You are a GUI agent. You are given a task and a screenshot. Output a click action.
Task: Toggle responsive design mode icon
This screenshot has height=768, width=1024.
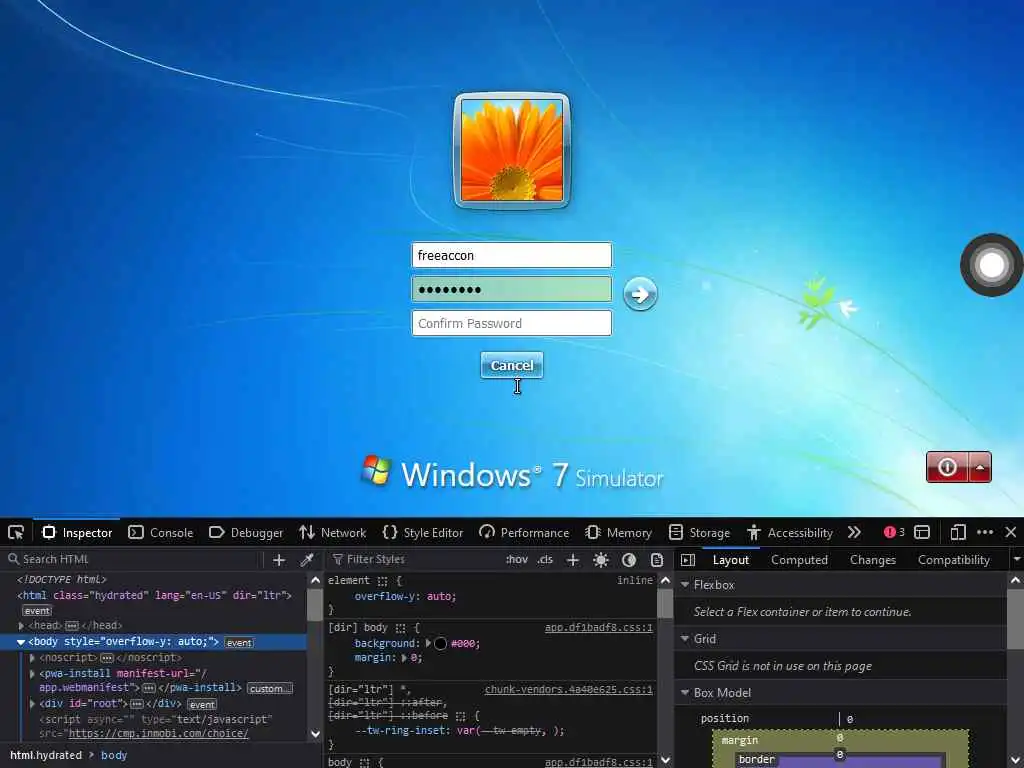[957, 533]
